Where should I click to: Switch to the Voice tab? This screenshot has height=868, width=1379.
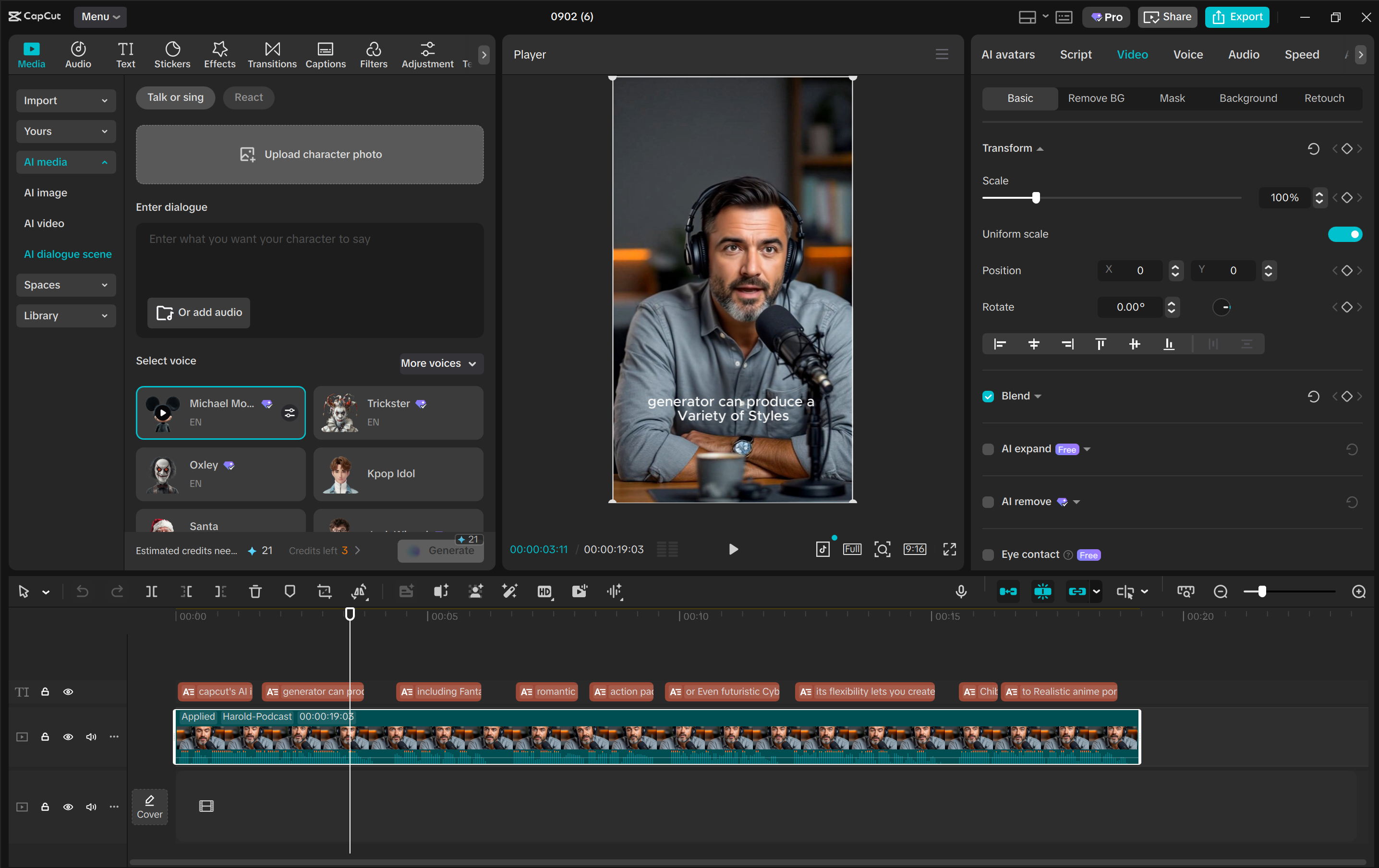(x=1188, y=54)
